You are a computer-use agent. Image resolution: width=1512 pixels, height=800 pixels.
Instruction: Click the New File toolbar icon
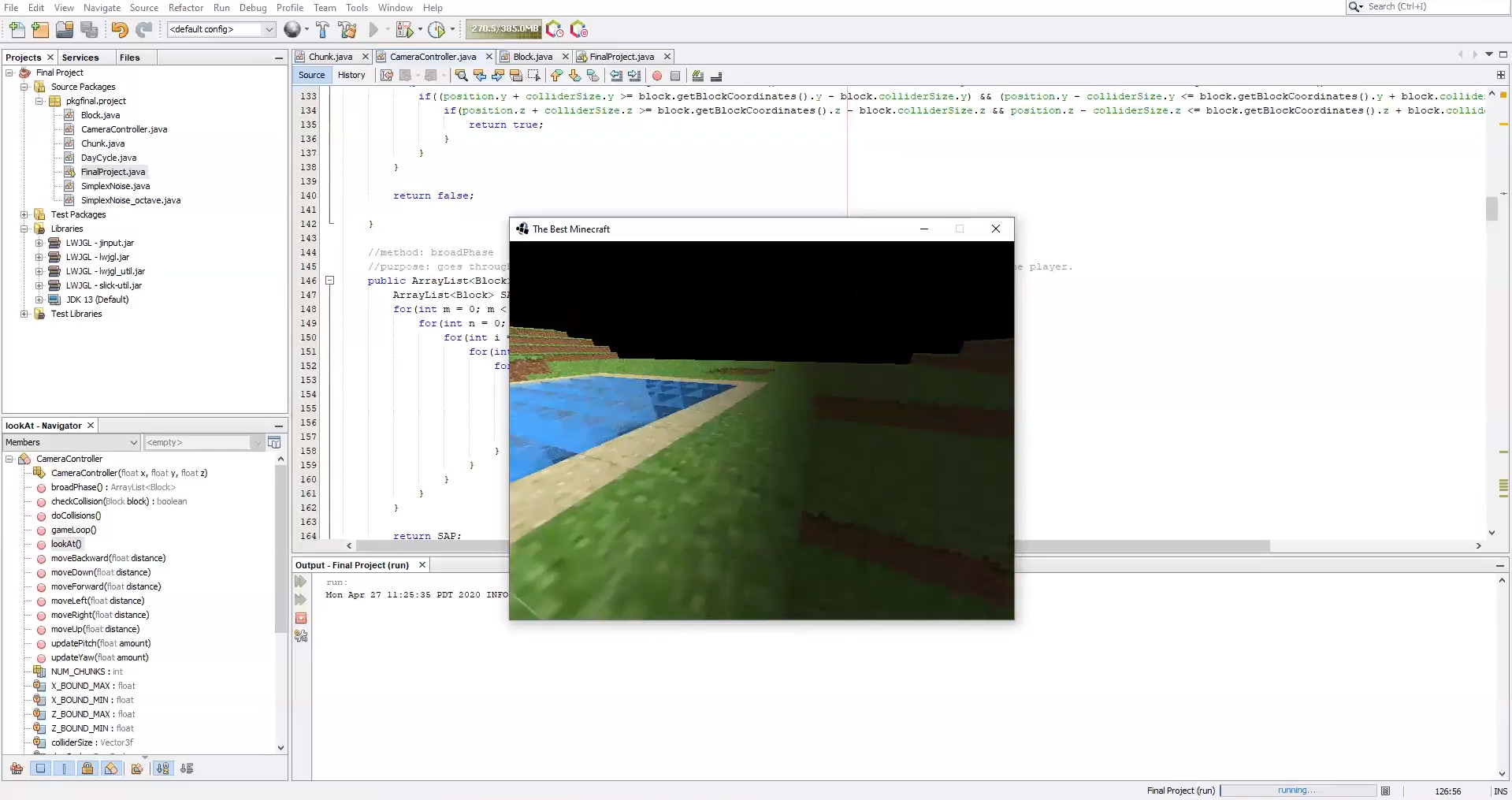click(17, 30)
